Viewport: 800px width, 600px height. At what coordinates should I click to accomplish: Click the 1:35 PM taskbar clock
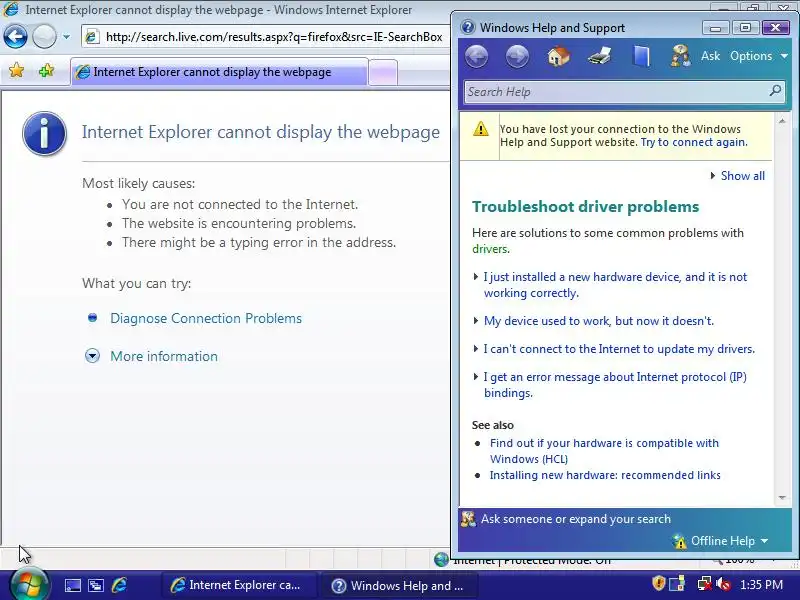click(761, 585)
